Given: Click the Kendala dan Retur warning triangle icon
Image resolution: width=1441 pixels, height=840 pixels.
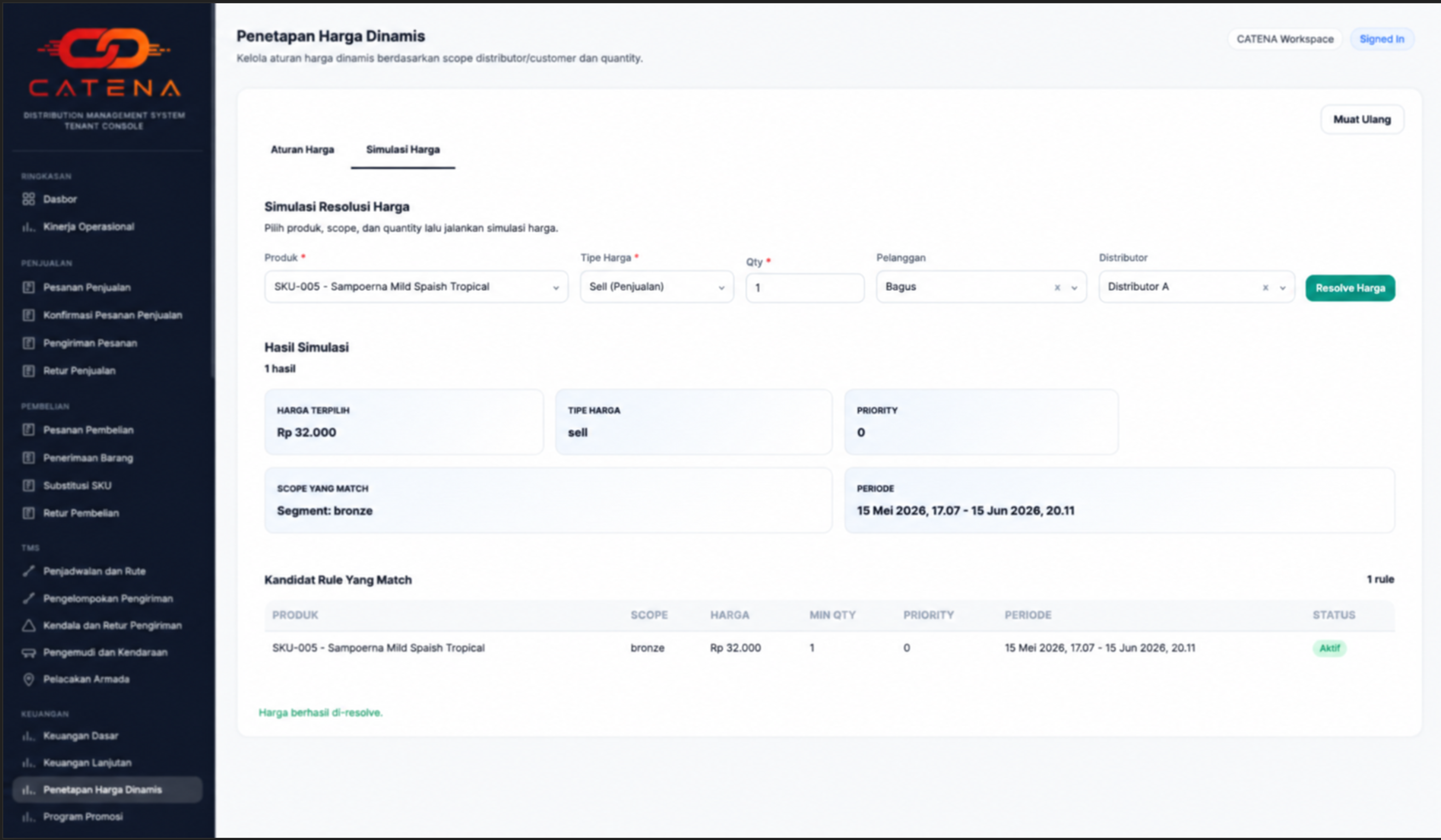Looking at the screenshot, I should 28,625.
